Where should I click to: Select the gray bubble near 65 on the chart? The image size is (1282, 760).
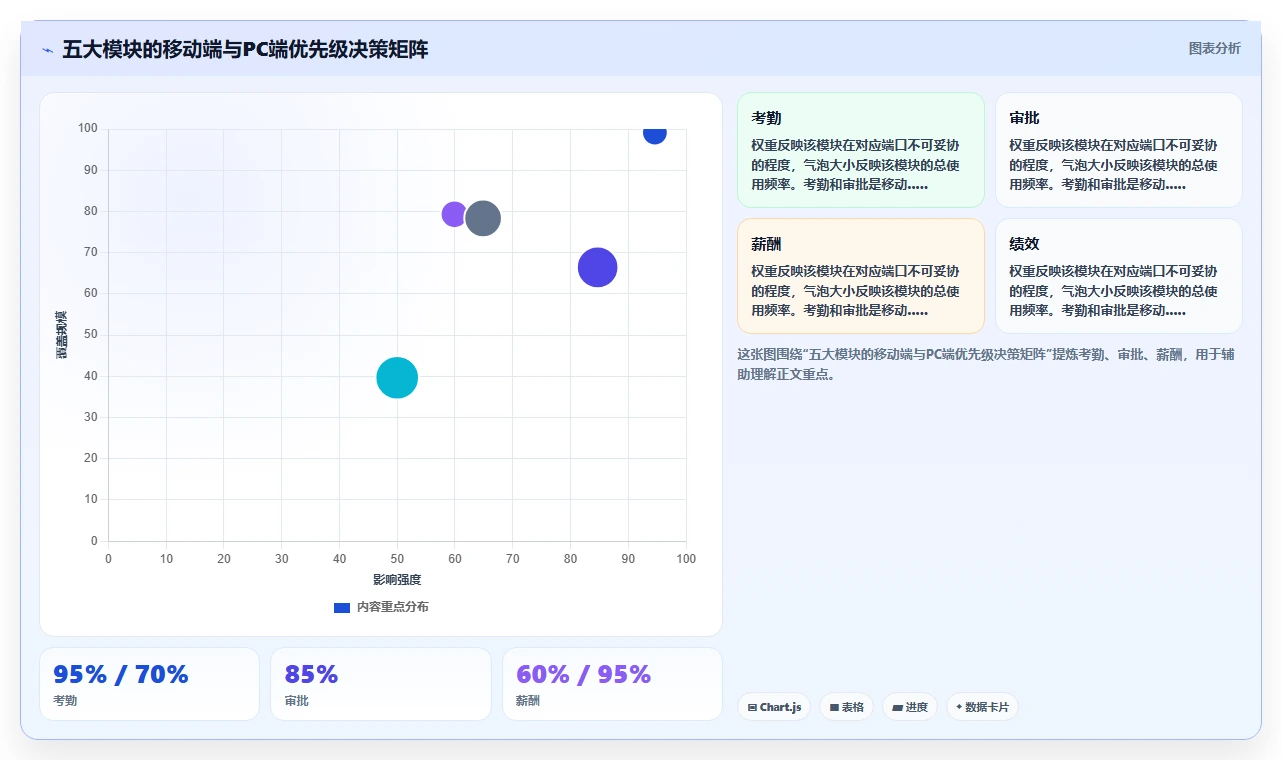click(x=483, y=218)
